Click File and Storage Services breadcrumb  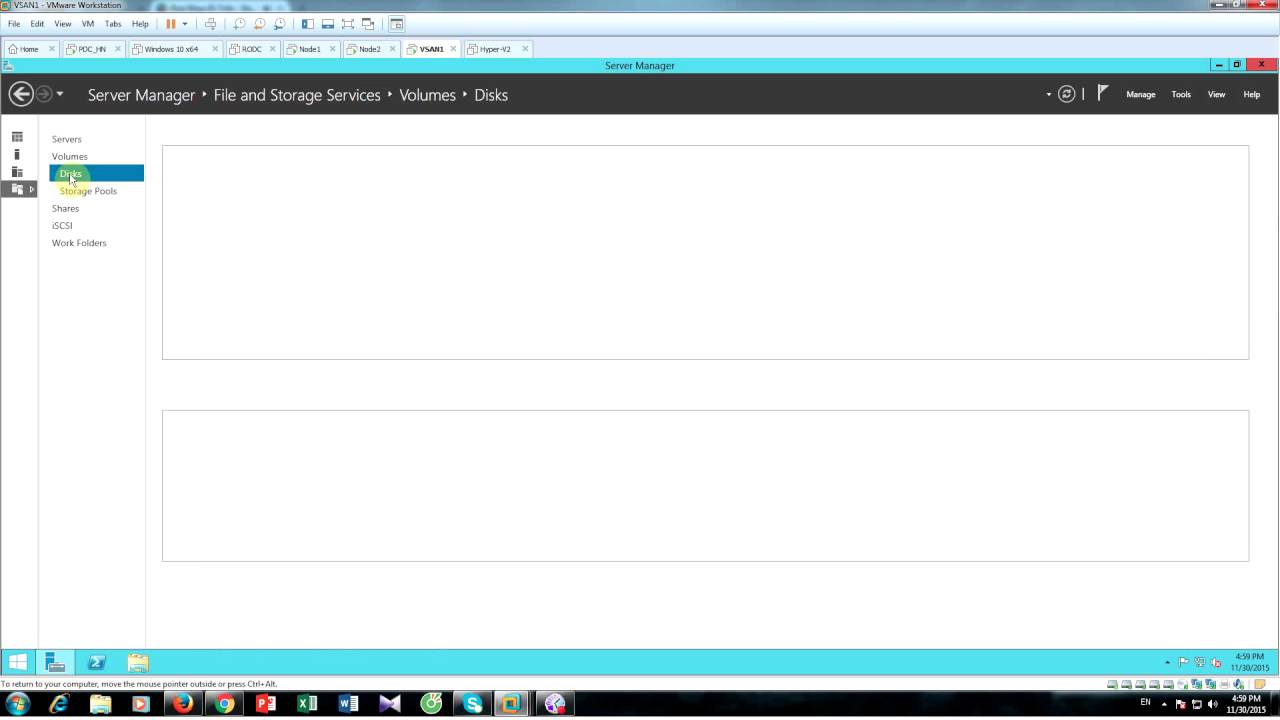point(297,95)
